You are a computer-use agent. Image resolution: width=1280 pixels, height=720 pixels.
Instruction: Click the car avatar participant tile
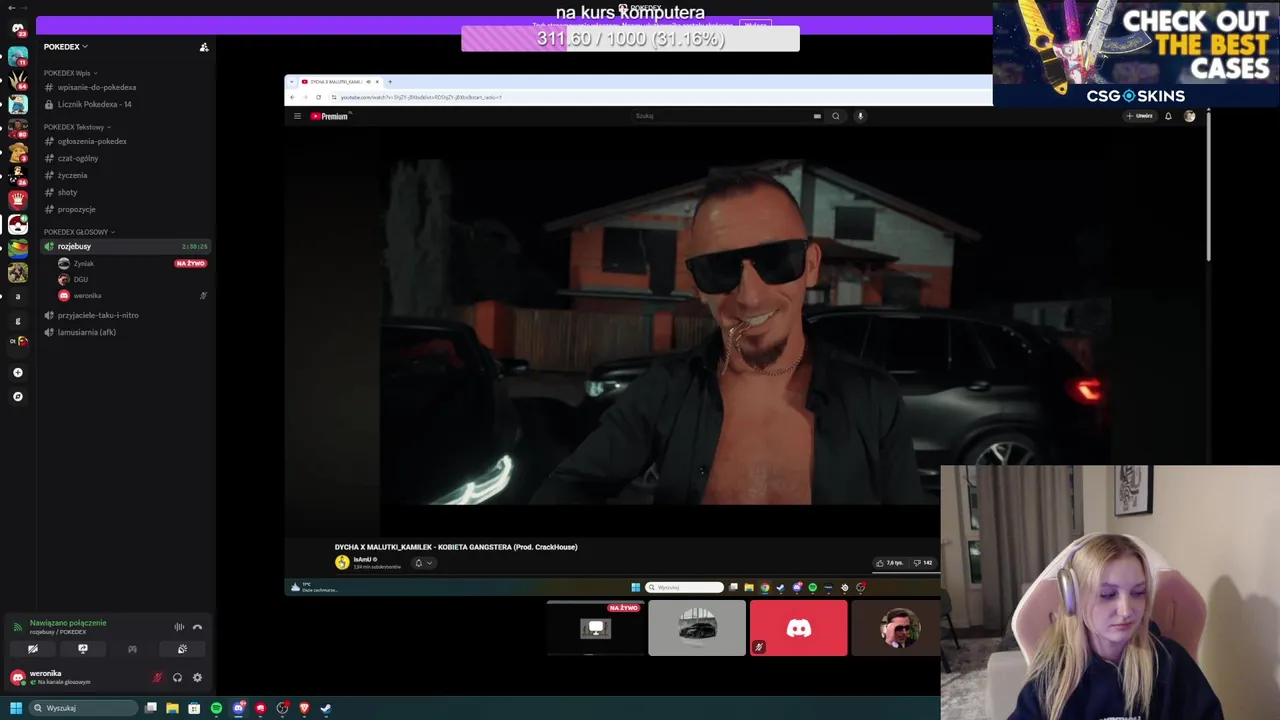coord(697,628)
